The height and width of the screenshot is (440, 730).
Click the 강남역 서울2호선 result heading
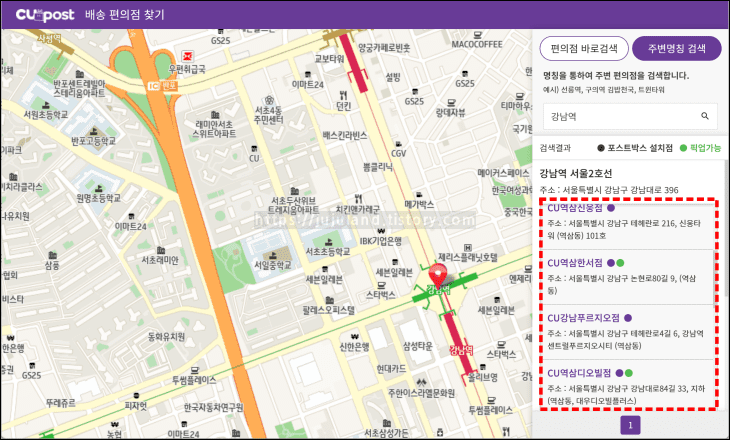576,174
